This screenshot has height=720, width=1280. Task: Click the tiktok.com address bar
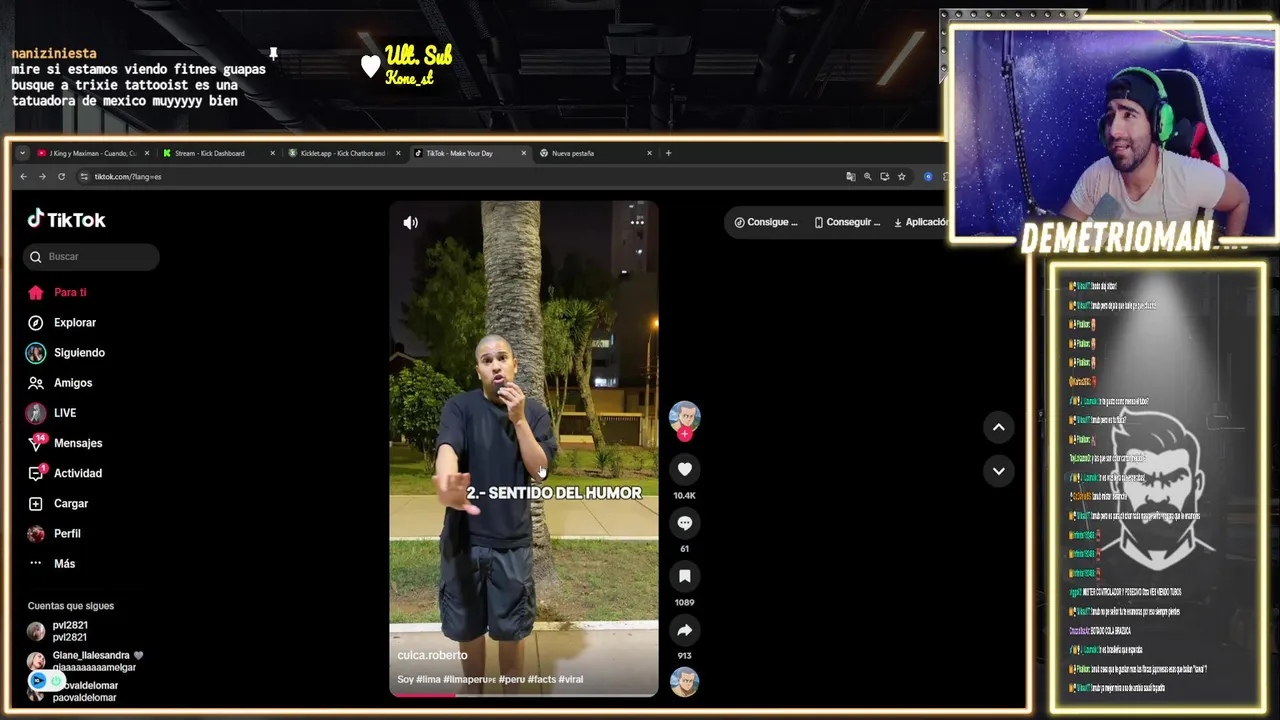(x=460, y=177)
